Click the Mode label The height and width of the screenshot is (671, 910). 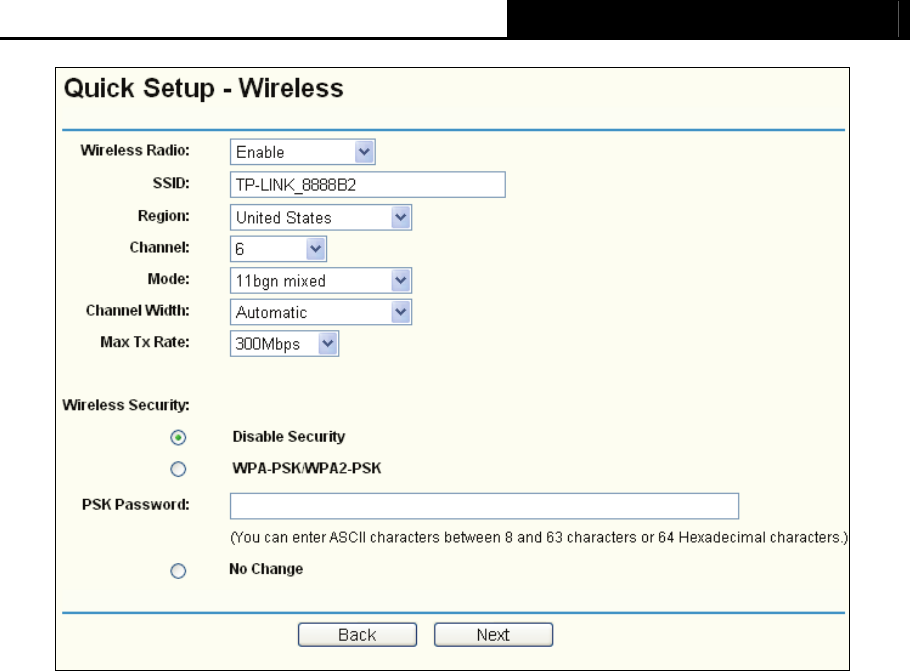(168, 279)
